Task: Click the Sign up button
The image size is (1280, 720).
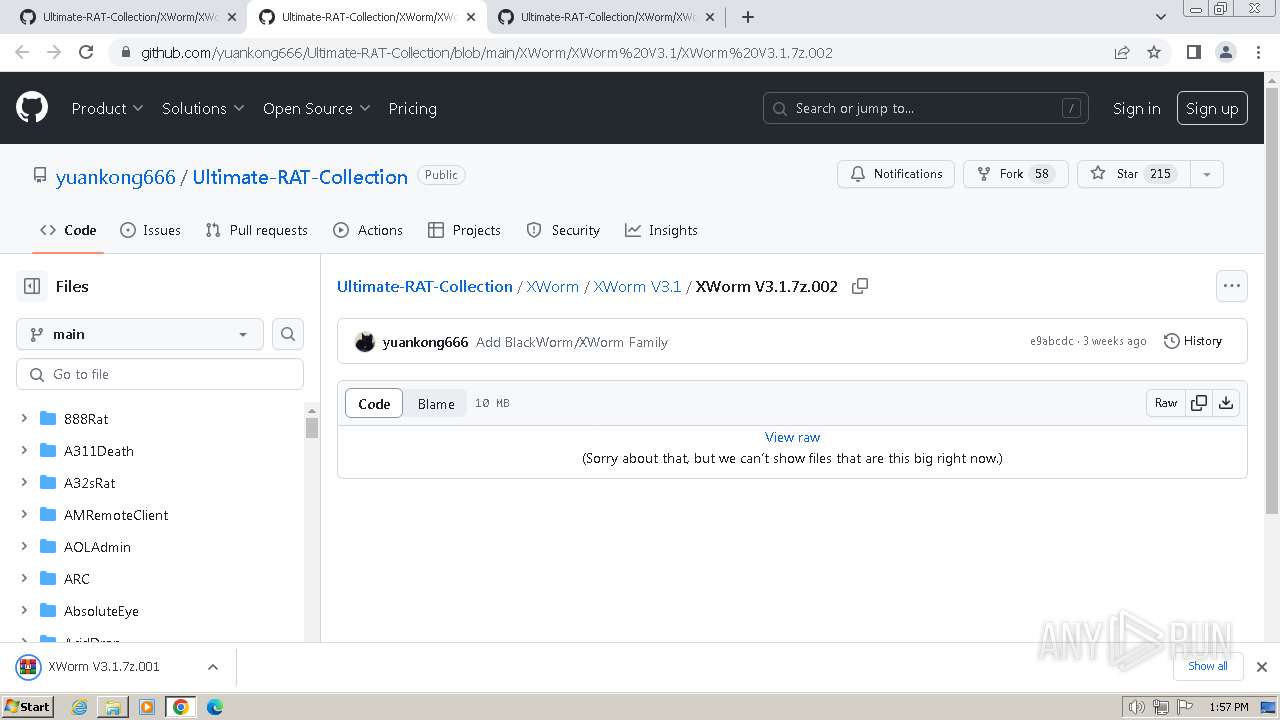Action: point(1212,108)
